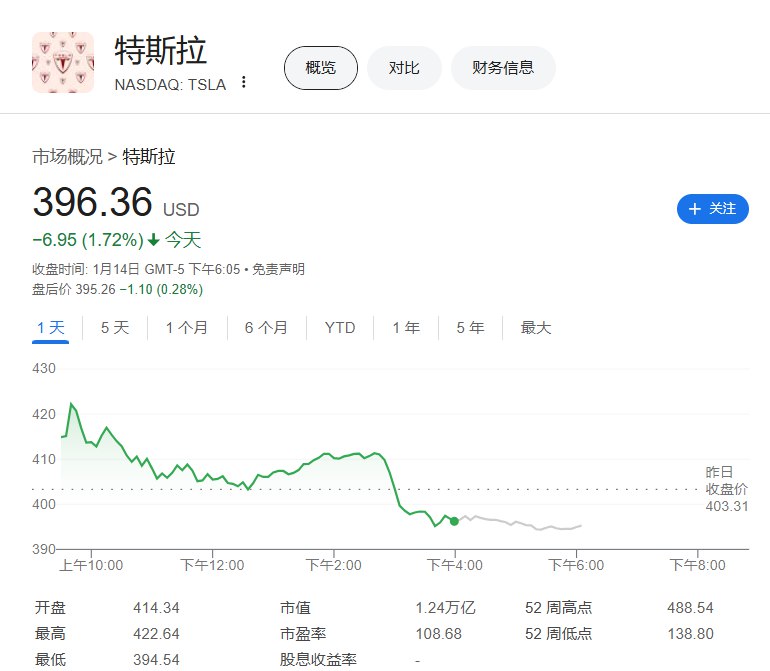Click the 今天 label beside price change
770x671 pixels.
click(x=183, y=240)
